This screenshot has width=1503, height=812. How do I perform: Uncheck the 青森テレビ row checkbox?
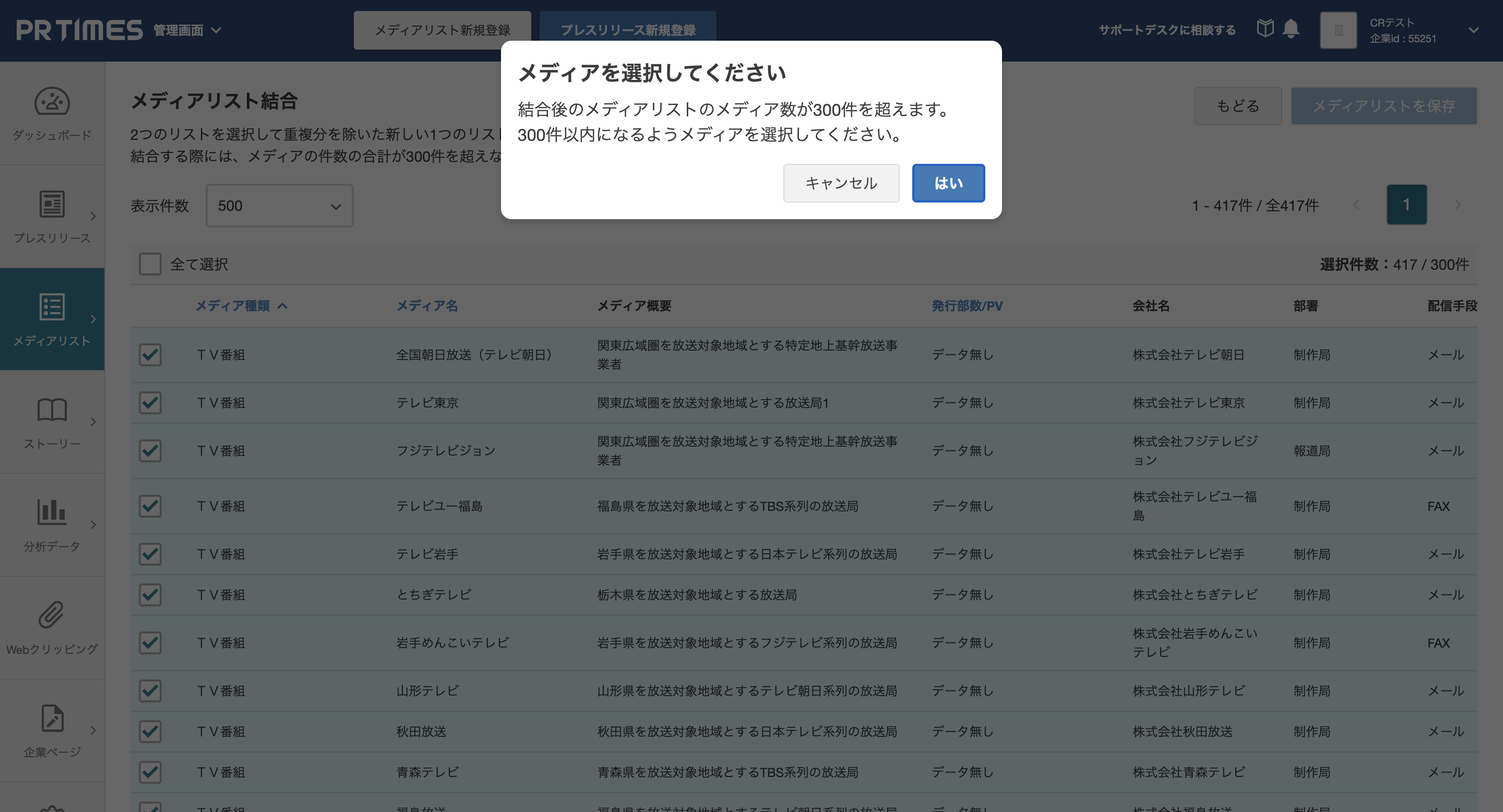150,772
